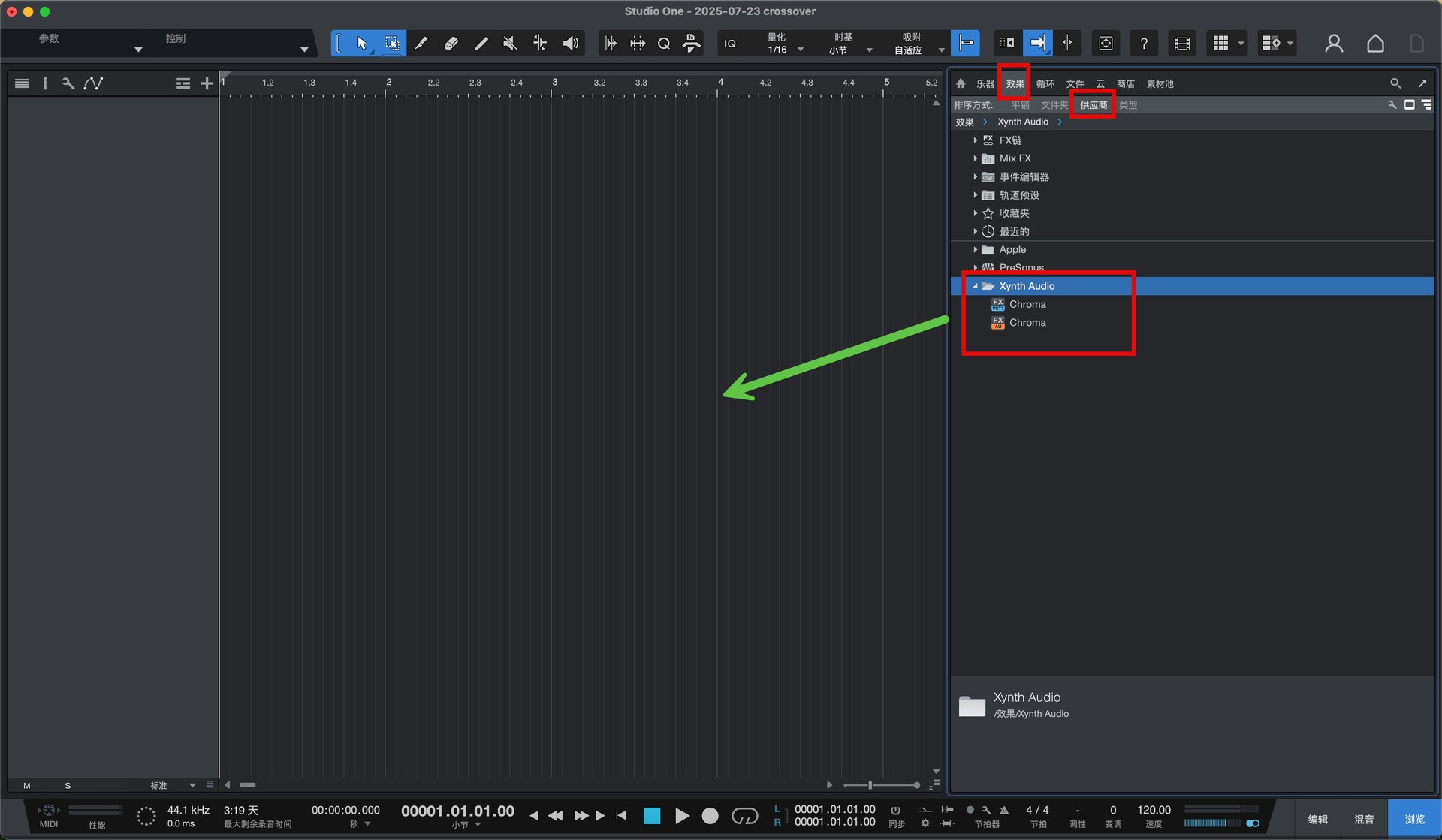This screenshot has width=1442, height=840.
Task: Open the 编辑 editor view
Action: (x=1317, y=819)
